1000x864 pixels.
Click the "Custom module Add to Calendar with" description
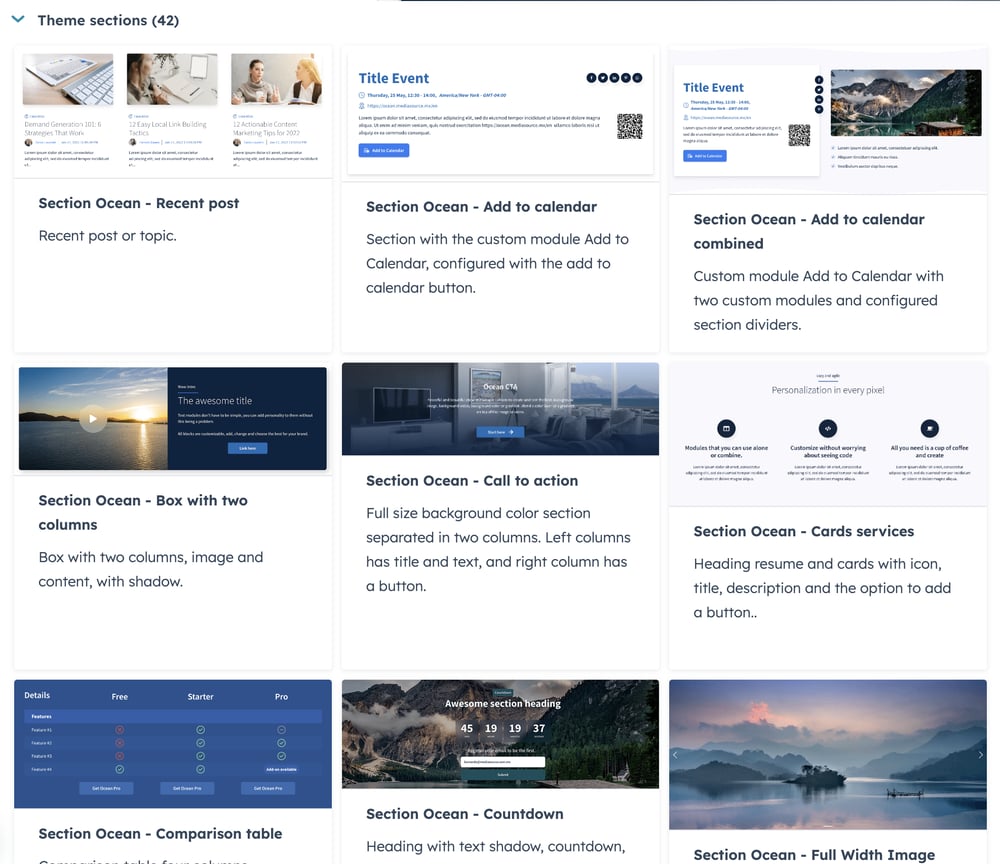point(818,300)
